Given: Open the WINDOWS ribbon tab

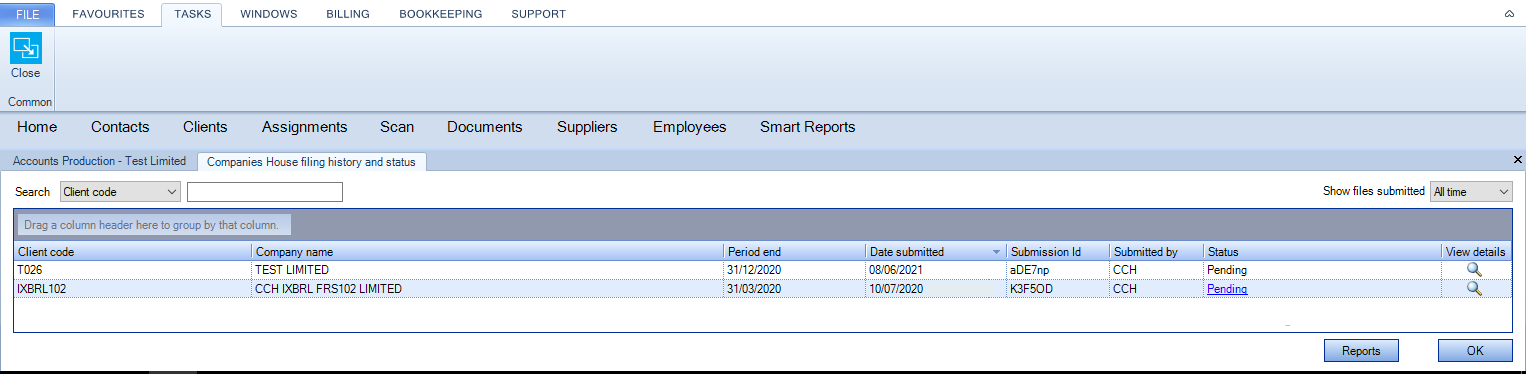Looking at the screenshot, I should (x=268, y=14).
